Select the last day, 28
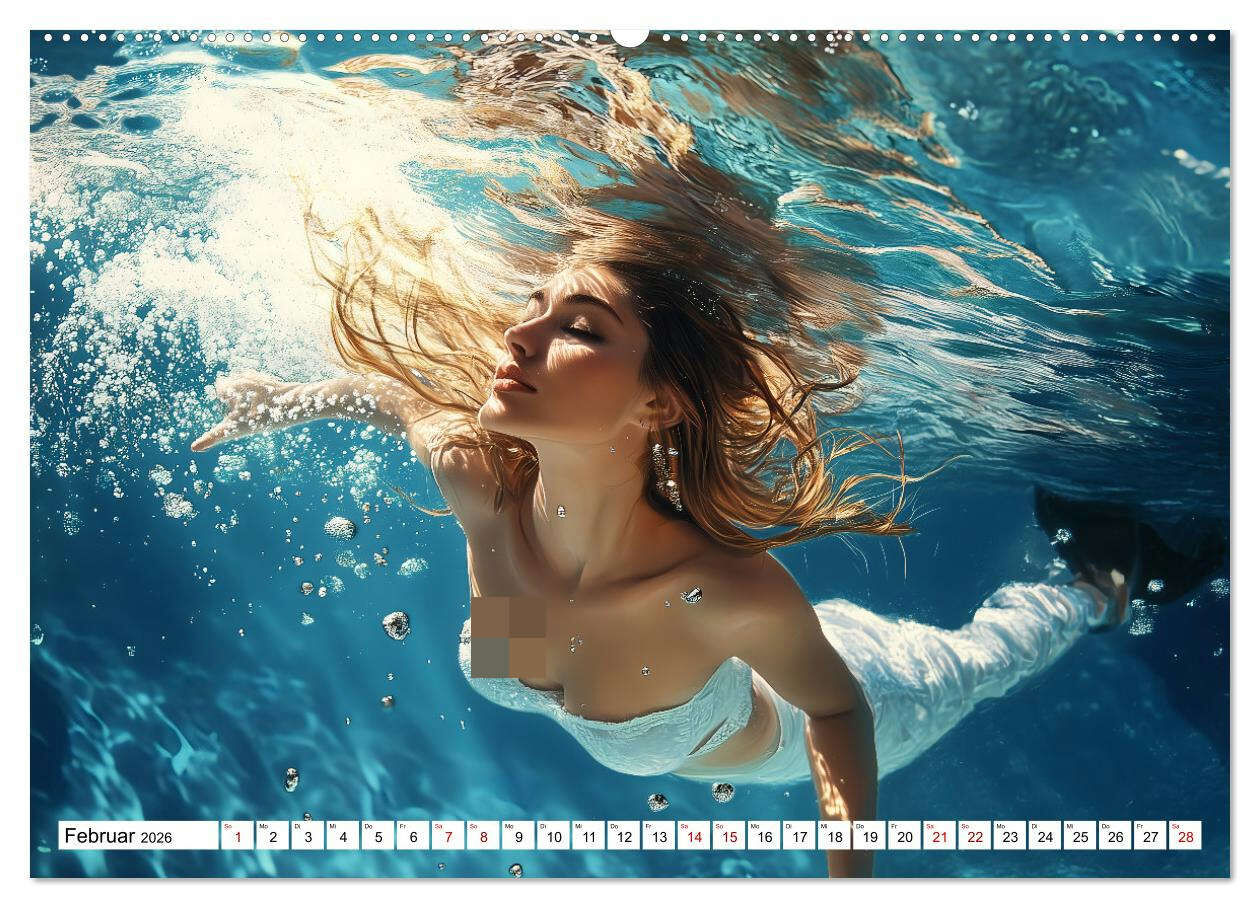Screen dimensions: 1260x908 click(x=1185, y=836)
